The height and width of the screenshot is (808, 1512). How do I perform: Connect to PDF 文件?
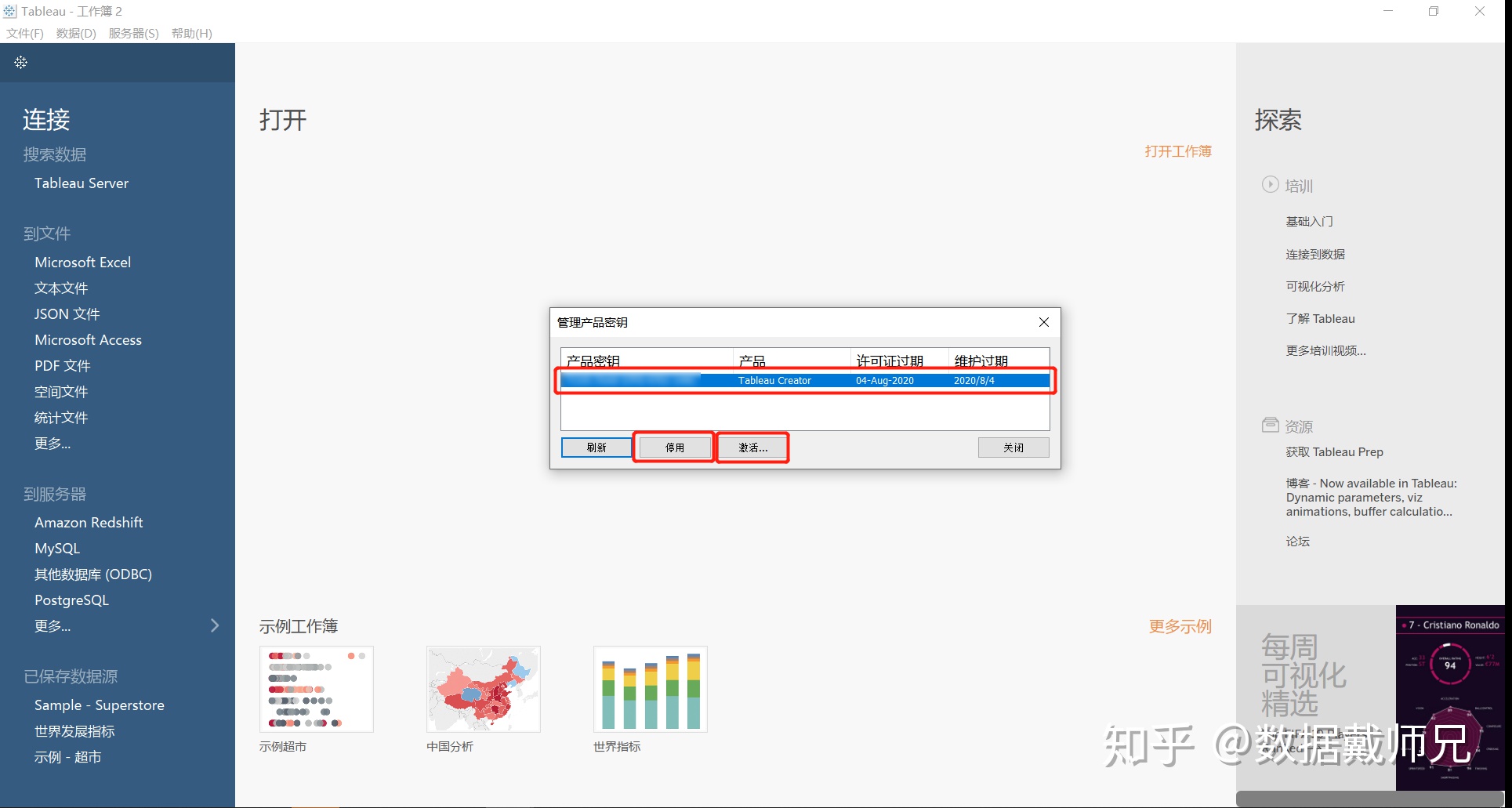tap(63, 365)
